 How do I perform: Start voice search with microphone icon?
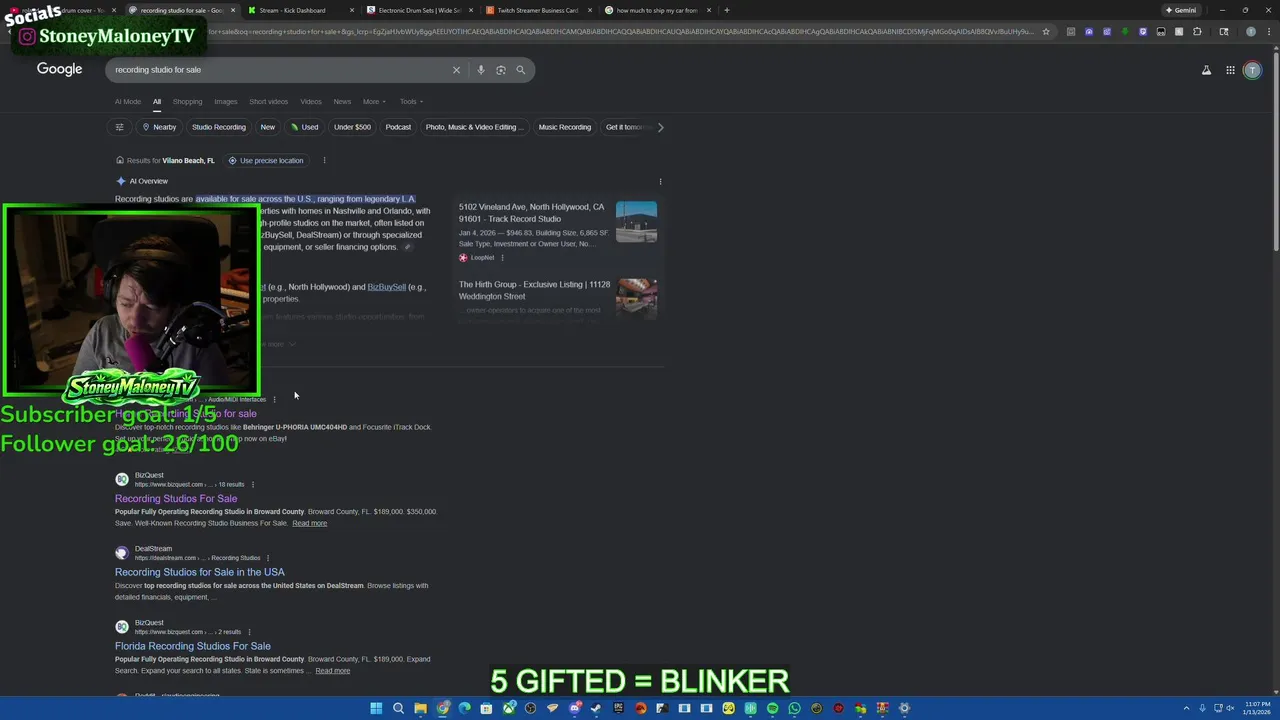[x=481, y=70]
